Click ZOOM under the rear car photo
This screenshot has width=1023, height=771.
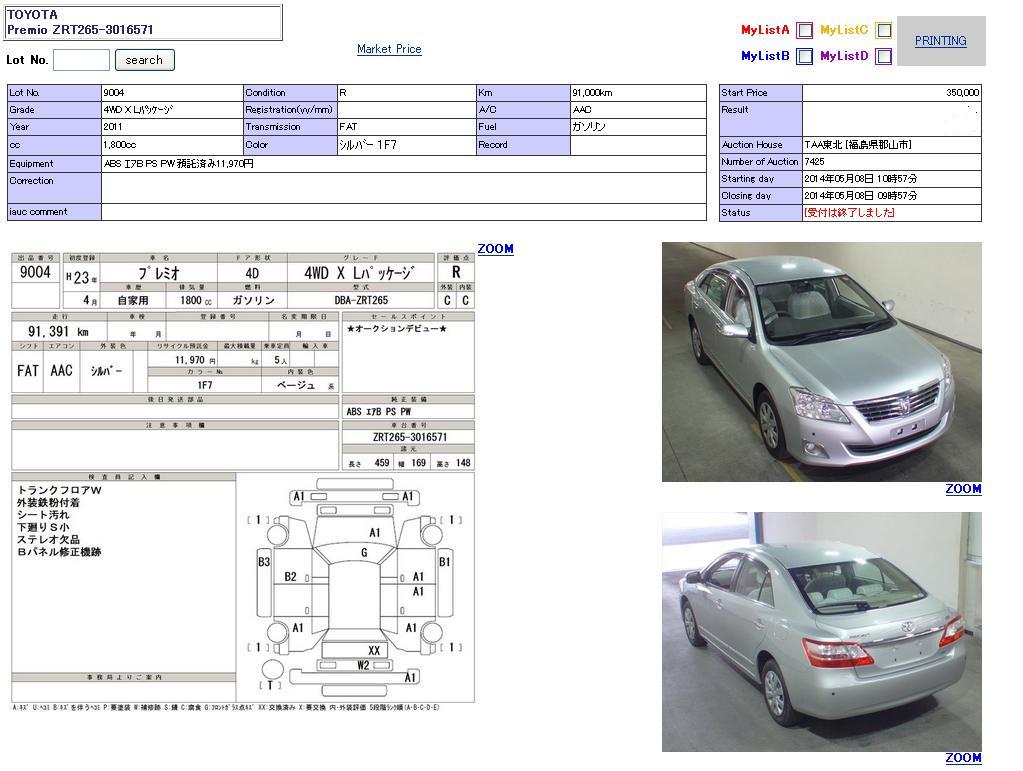(963, 758)
